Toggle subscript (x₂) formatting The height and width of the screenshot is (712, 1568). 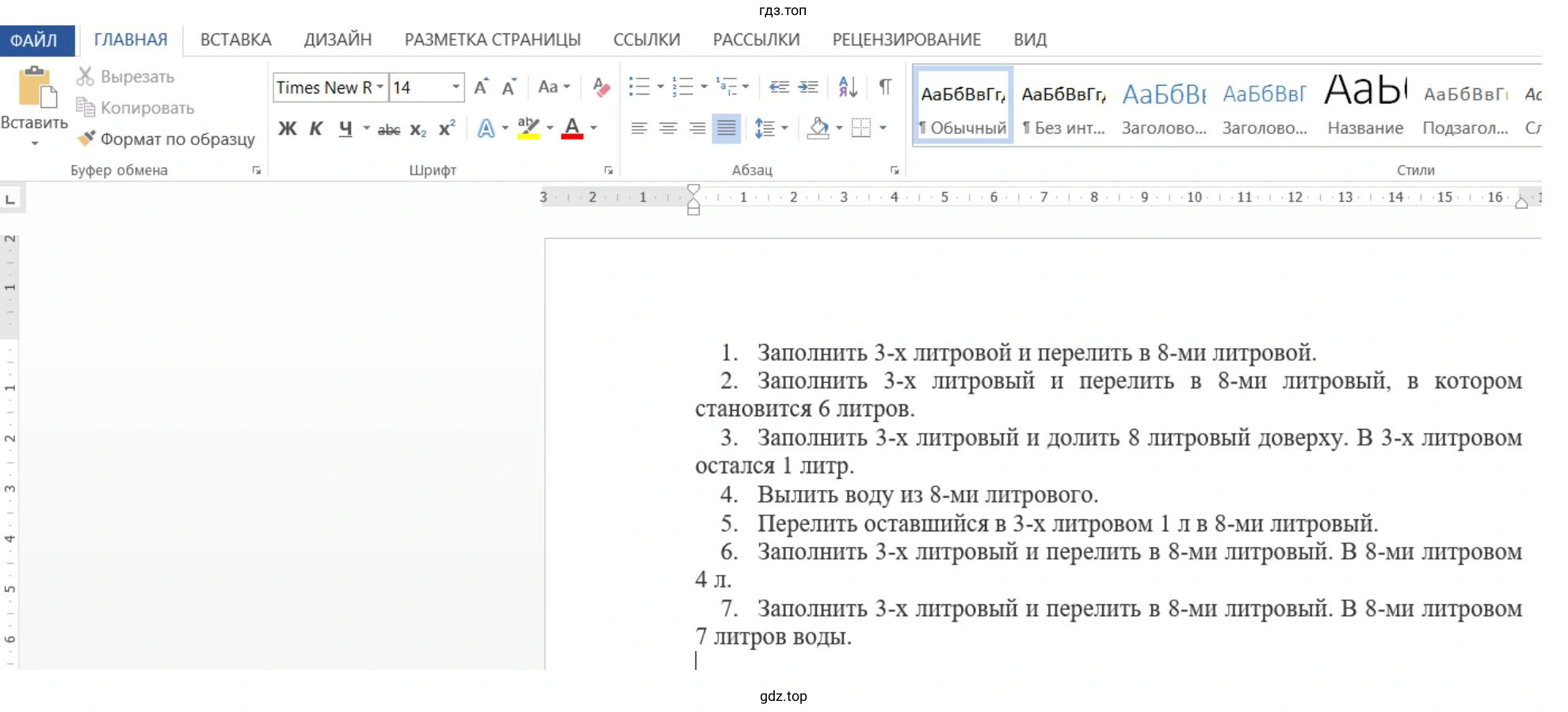(x=418, y=129)
